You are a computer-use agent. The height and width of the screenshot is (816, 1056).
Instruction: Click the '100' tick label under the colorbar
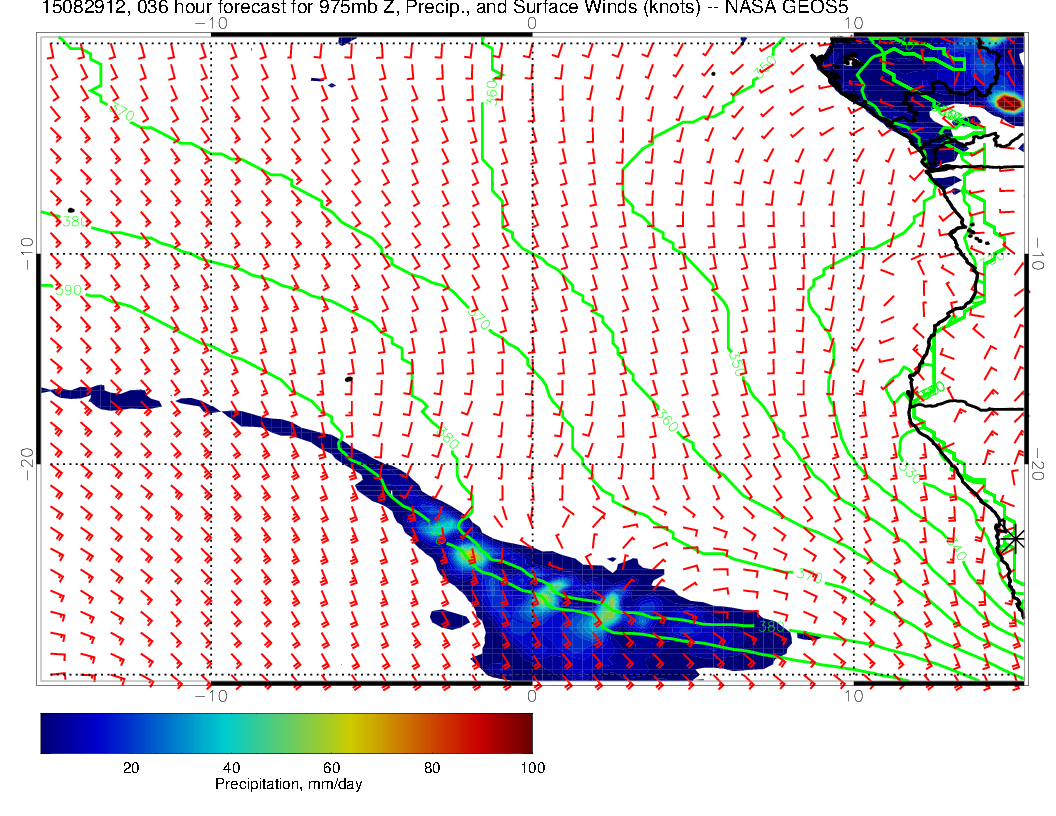(x=533, y=768)
